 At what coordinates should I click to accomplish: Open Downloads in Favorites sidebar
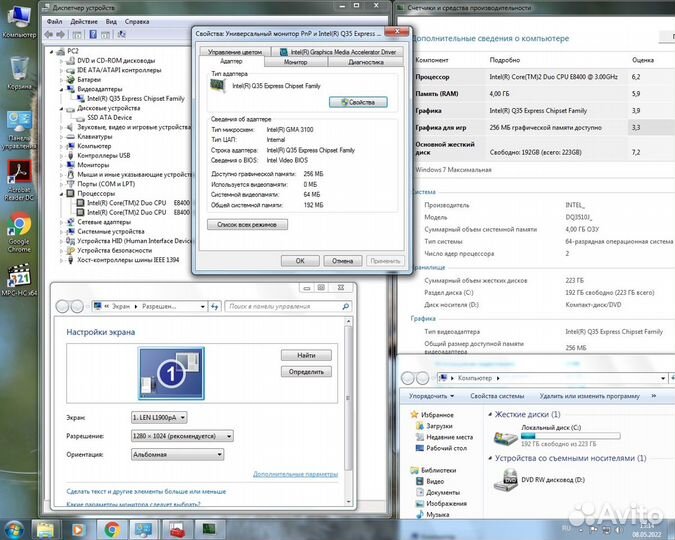coord(434,426)
